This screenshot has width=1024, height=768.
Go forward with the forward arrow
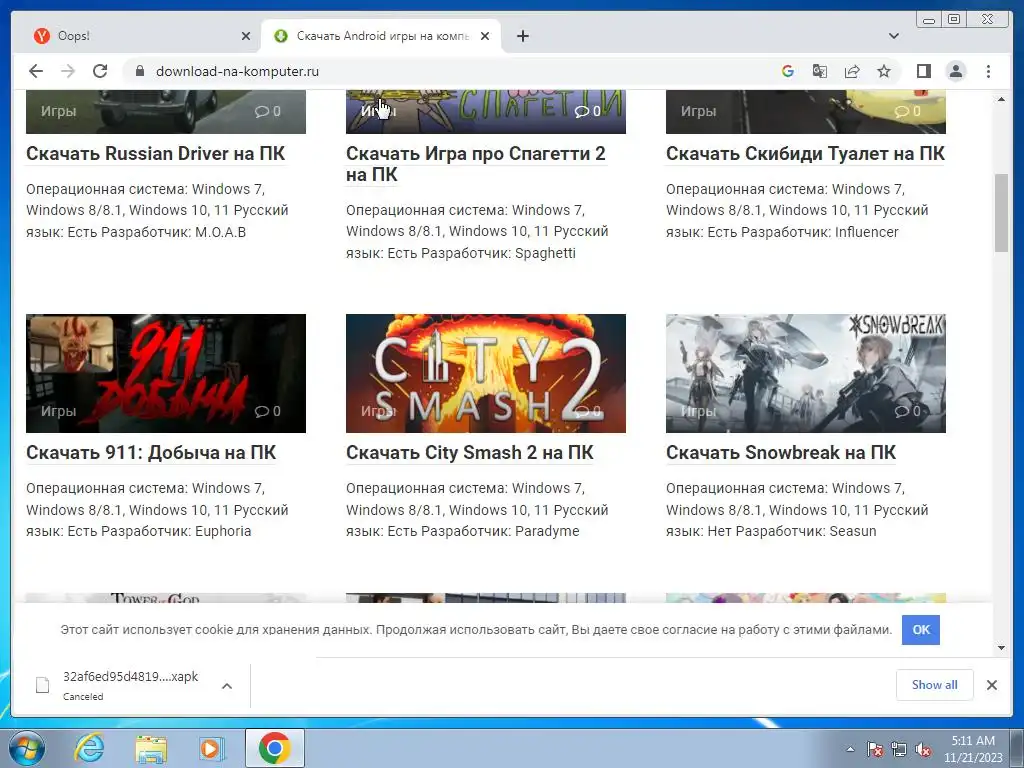[68, 71]
